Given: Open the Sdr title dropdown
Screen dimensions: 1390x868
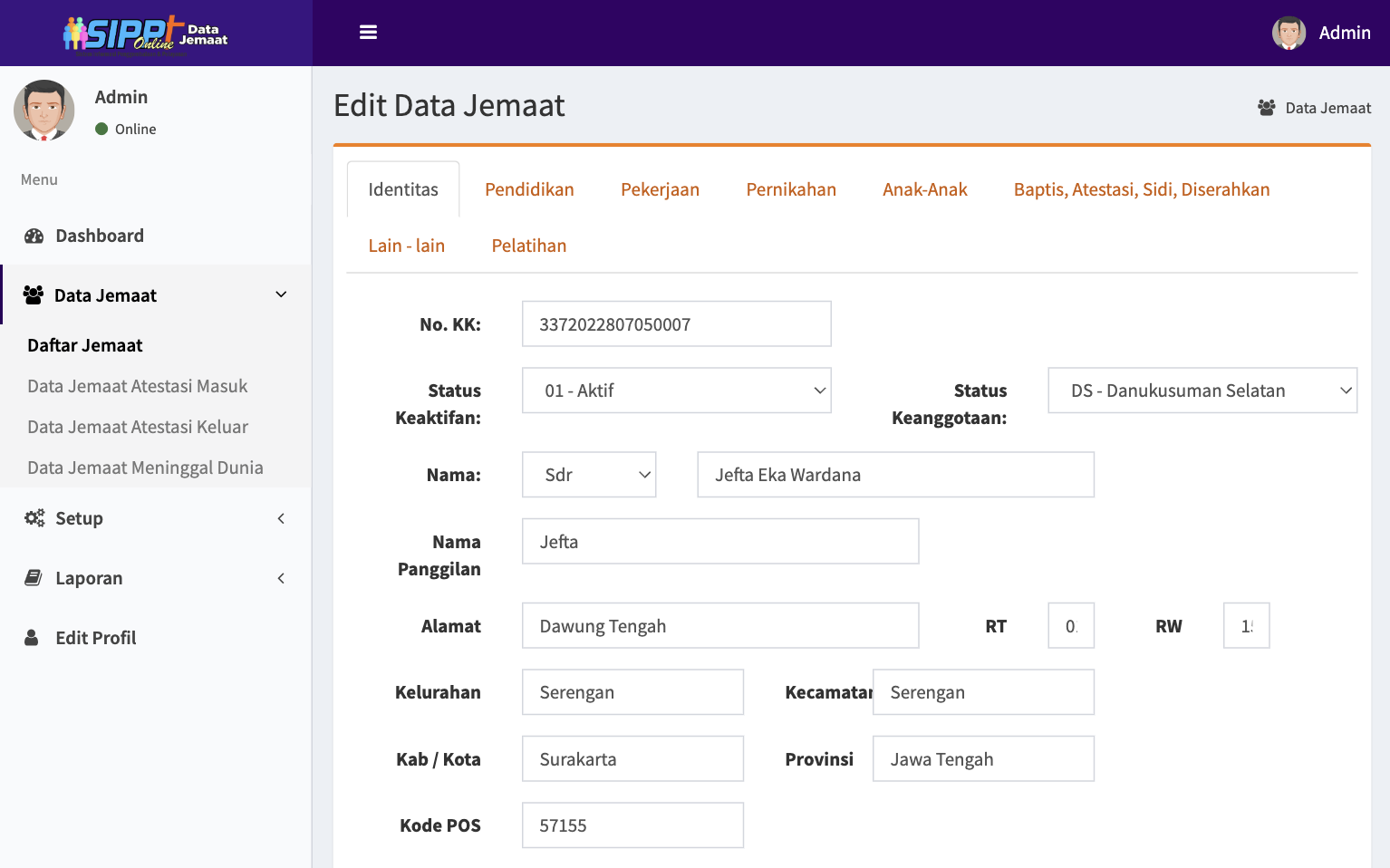Looking at the screenshot, I should [589, 475].
